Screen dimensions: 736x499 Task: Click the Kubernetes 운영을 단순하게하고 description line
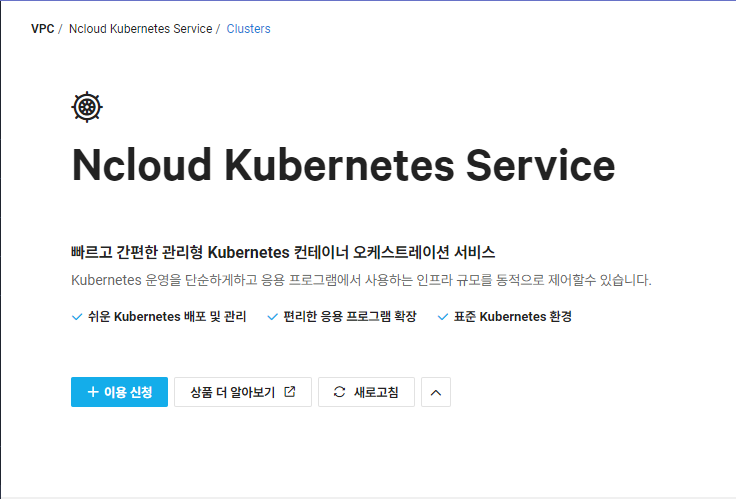tap(361, 280)
